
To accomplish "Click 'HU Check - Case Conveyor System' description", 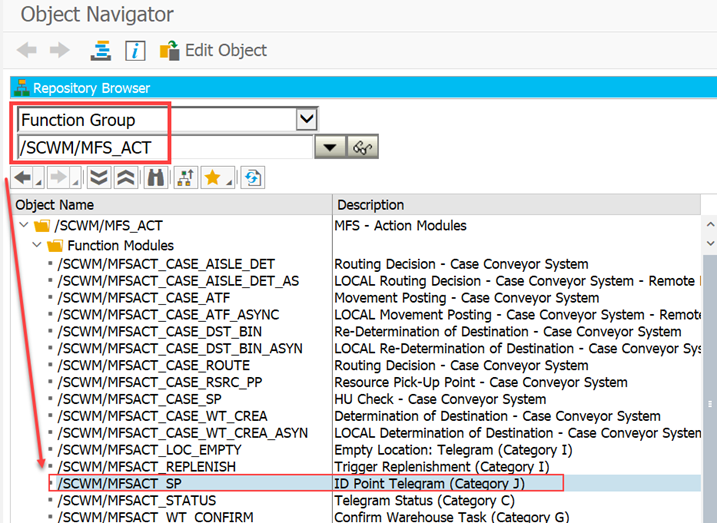I will (440, 399).
